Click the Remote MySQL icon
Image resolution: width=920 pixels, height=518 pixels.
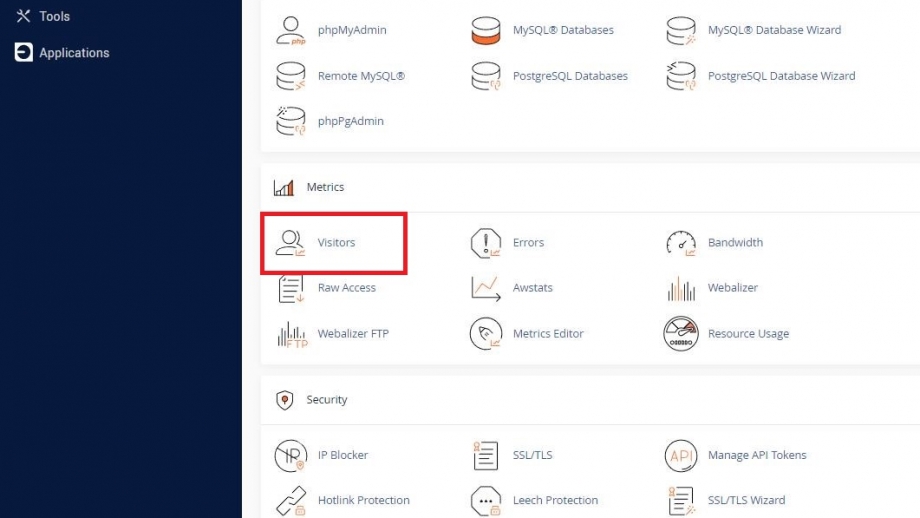[x=291, y=76]
